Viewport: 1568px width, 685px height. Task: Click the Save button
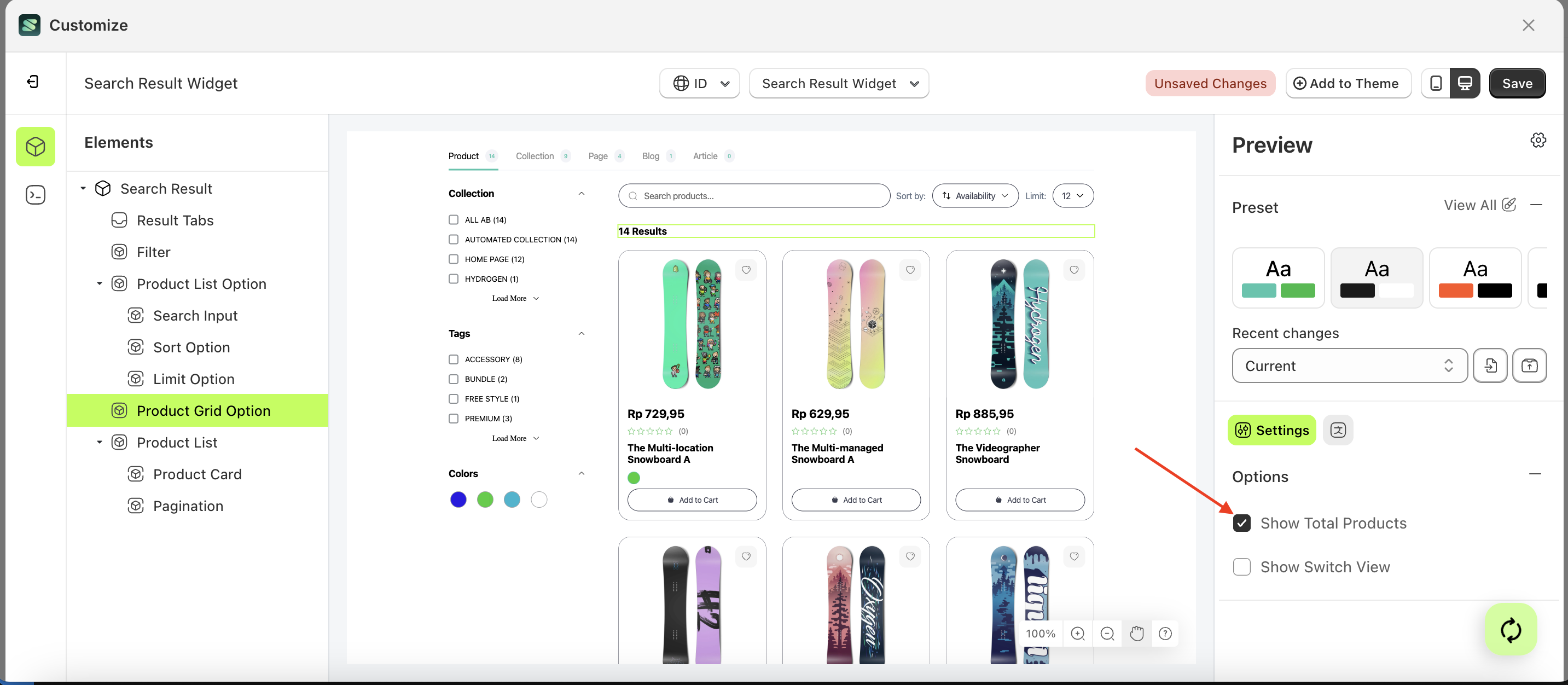[x=1517, y=83]
